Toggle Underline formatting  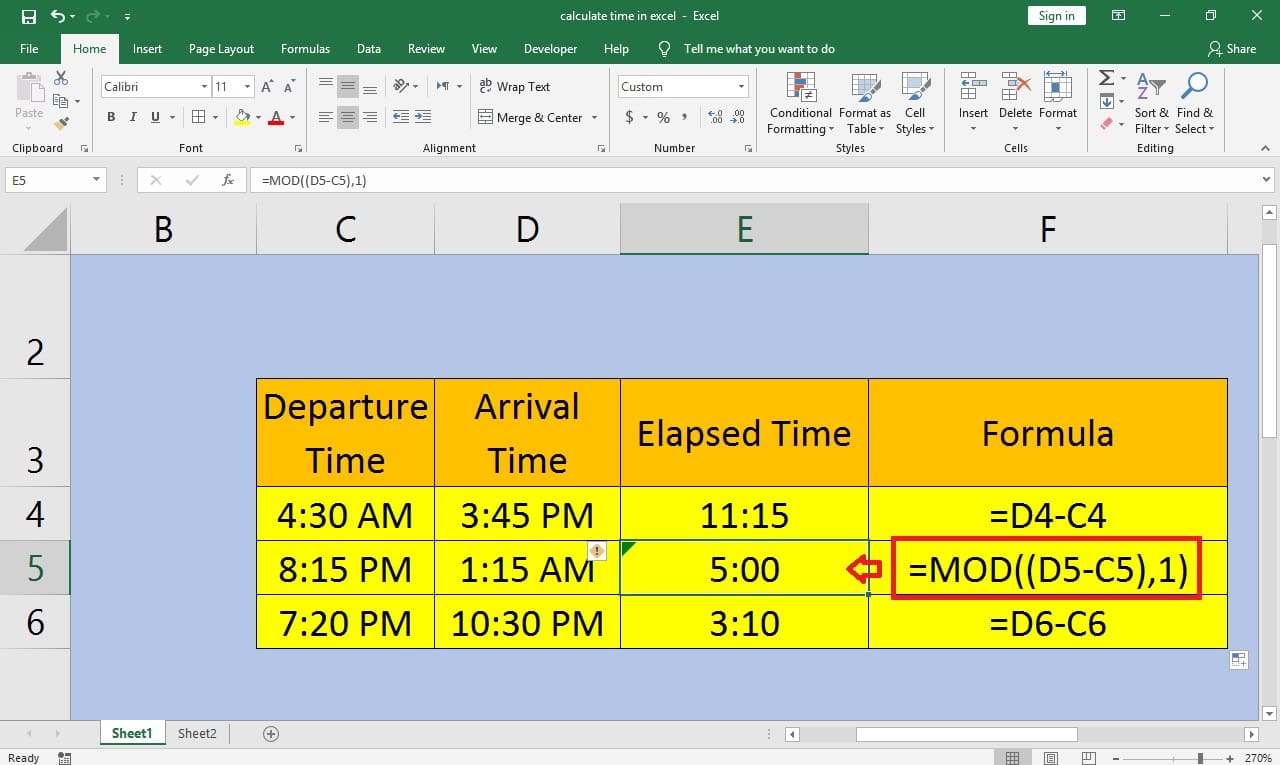click(x=154, y=117)
